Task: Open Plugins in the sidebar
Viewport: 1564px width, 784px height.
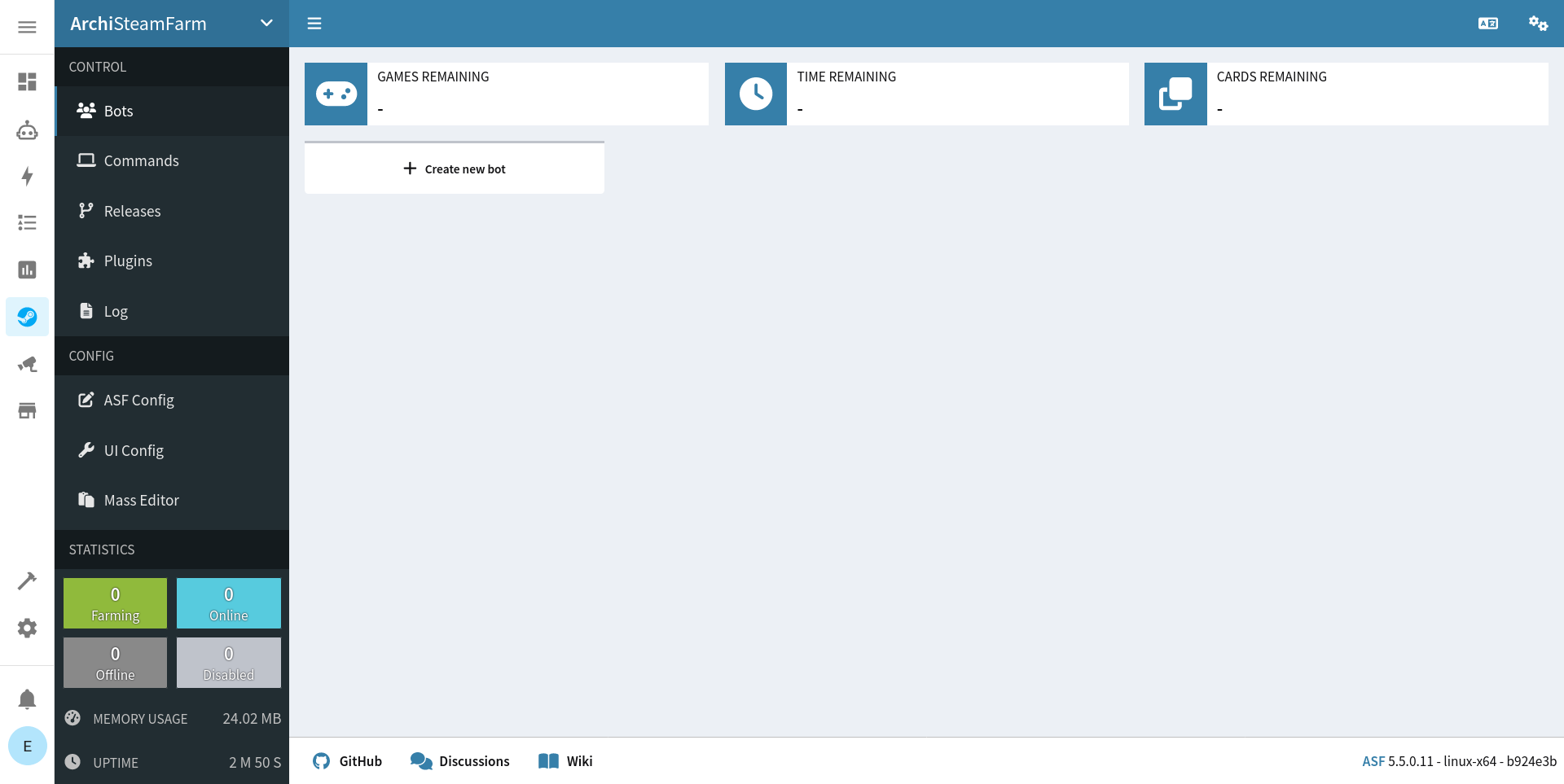Action: tap(172, 261)
